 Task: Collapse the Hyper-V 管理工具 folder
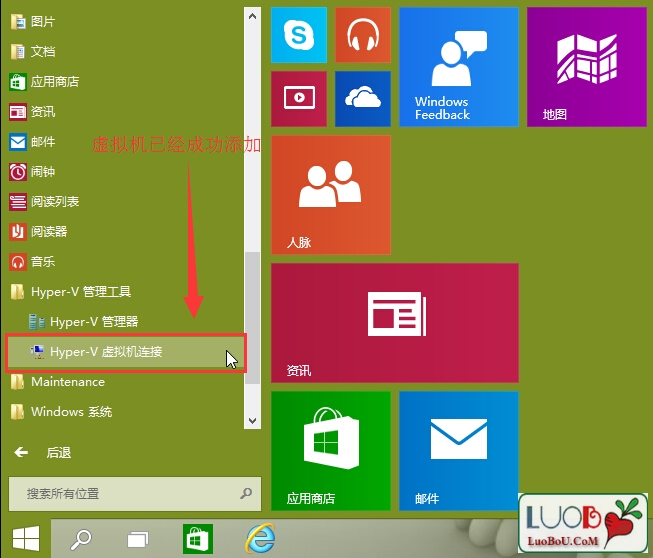point(125,291)
